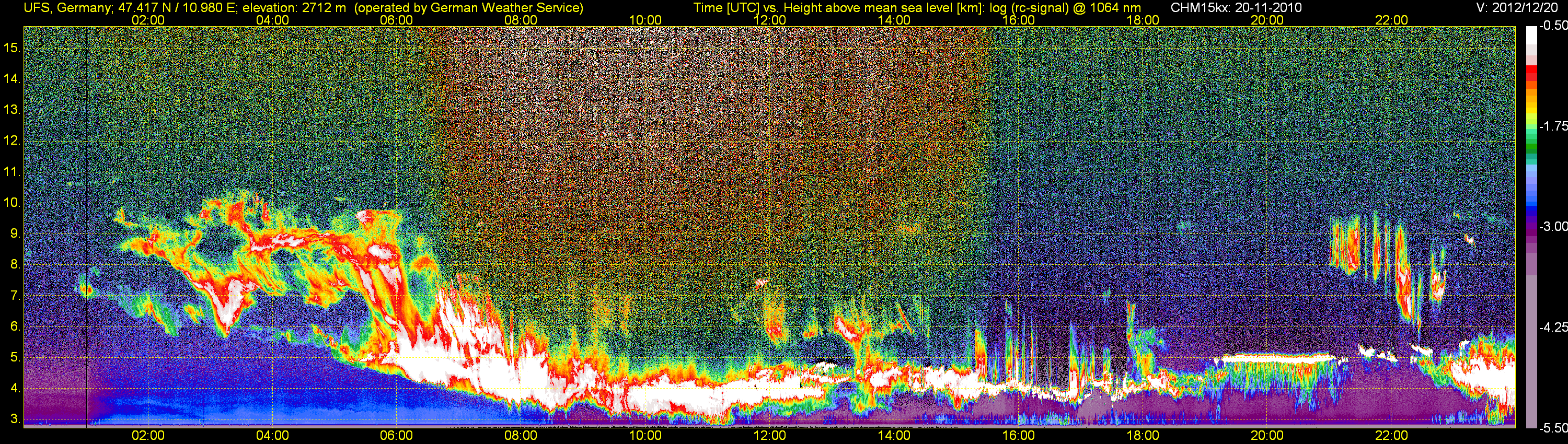Click the 14:00 label on the top time axis
This screenshot has width=1568, height=444.
[x=894, y=20]
